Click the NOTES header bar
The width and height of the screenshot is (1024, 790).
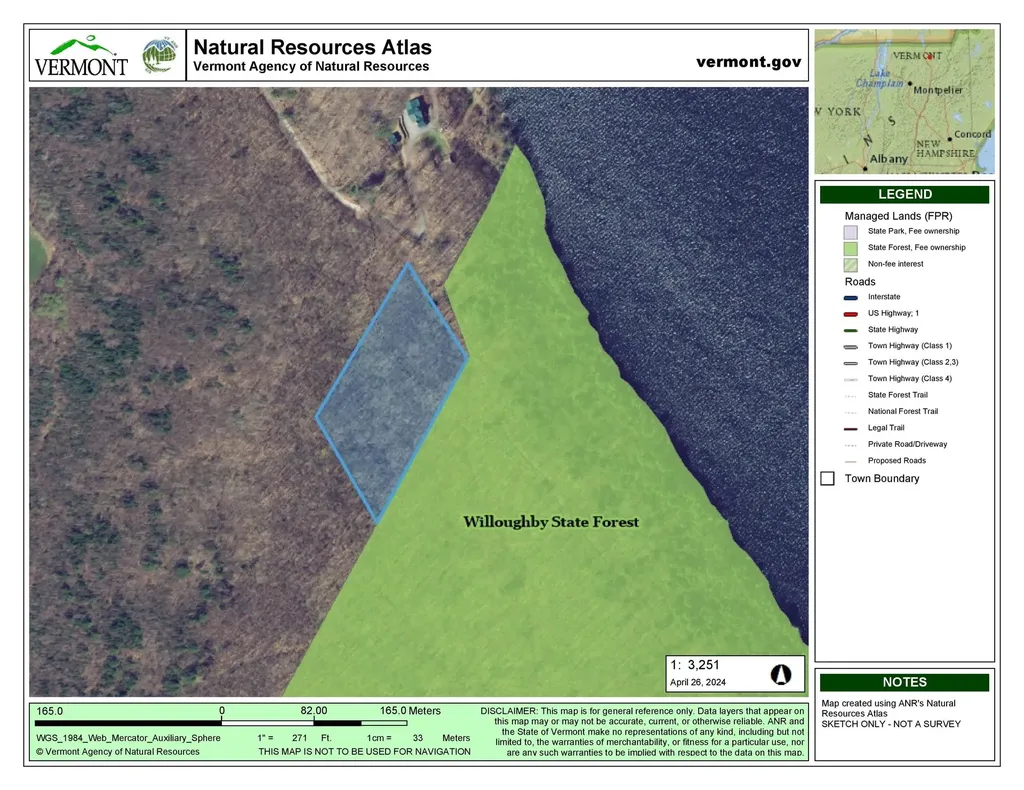[x=904, y=682]
